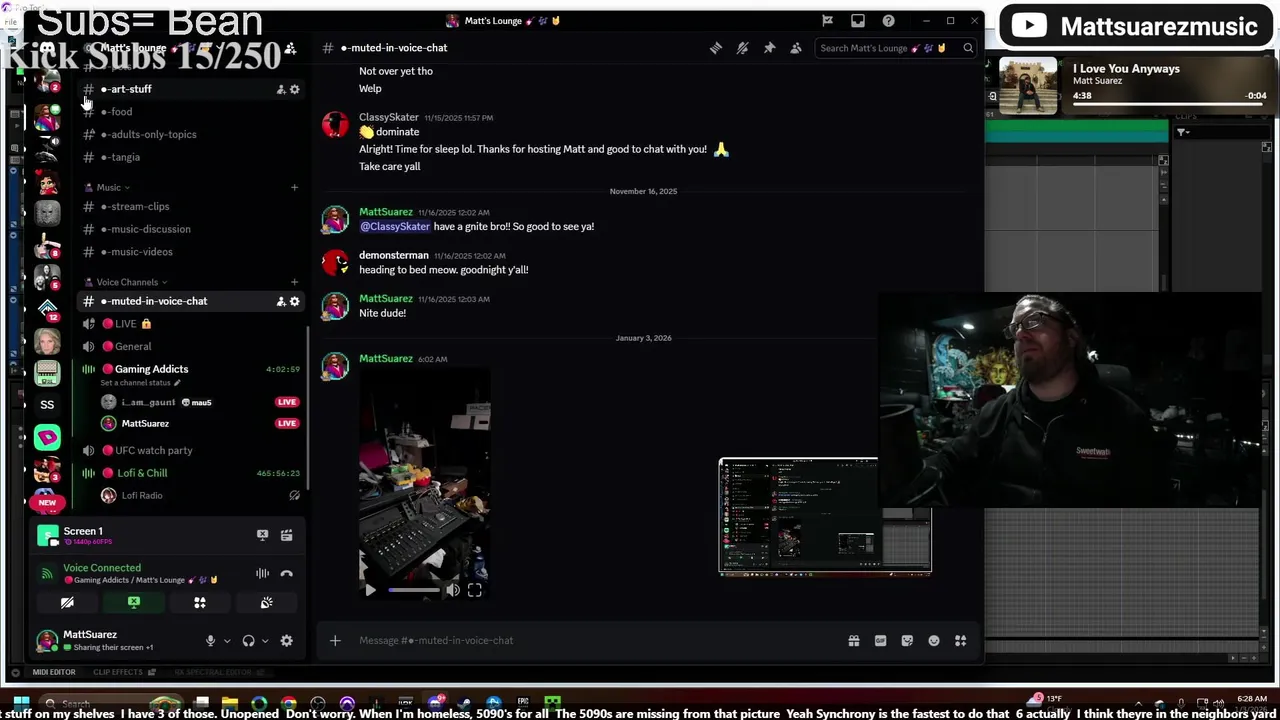The image size is (1280, 720).
Task: Turn on camera button in voice panel
Action: click(x=67, y=602)
